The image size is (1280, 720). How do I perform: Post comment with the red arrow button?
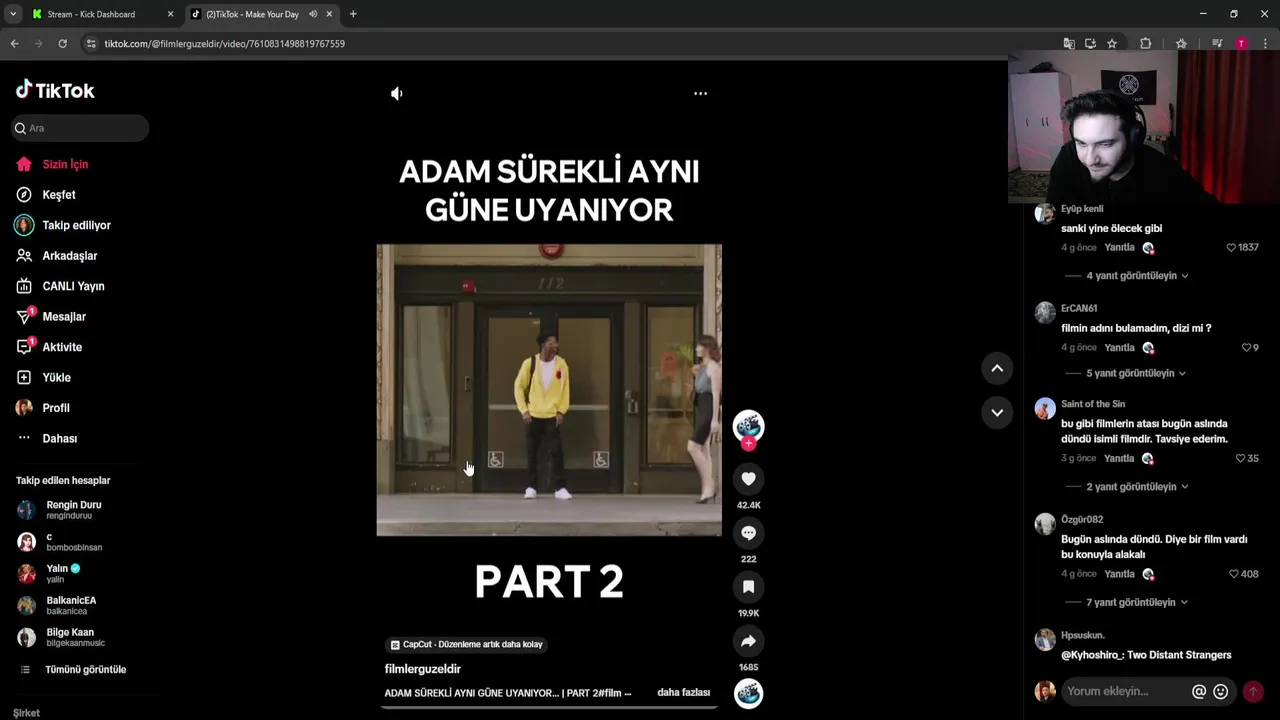tap(1253, 691)
